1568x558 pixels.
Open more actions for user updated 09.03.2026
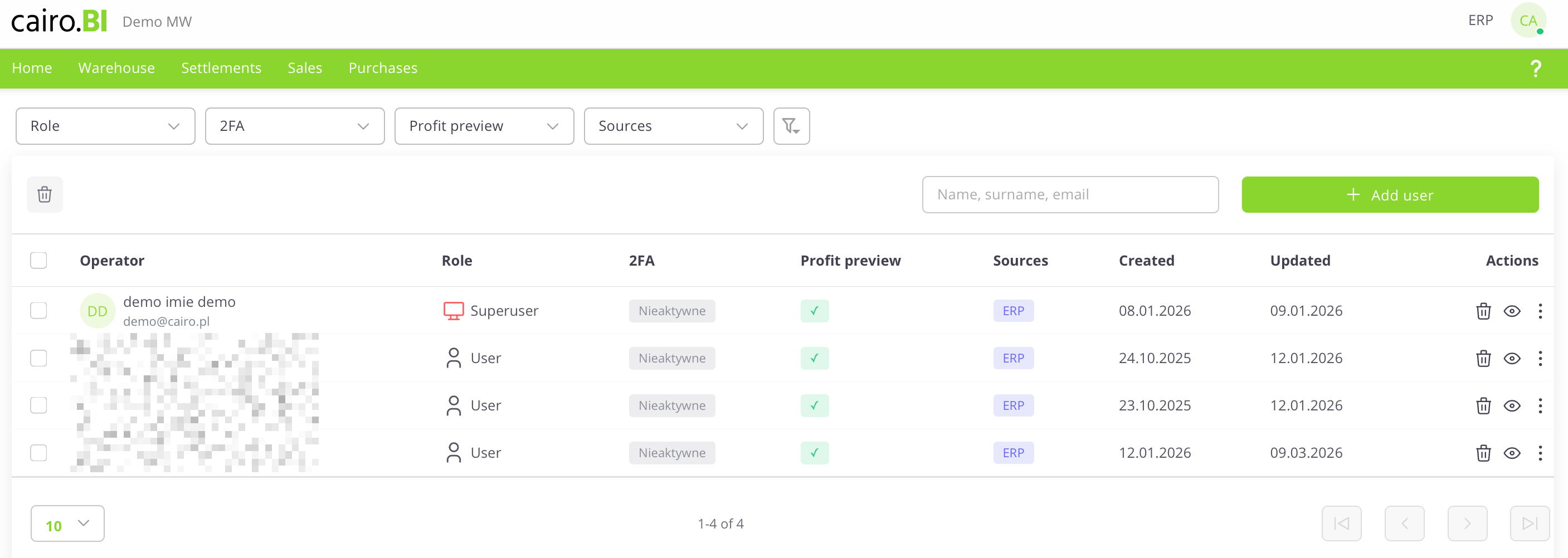1540,453
